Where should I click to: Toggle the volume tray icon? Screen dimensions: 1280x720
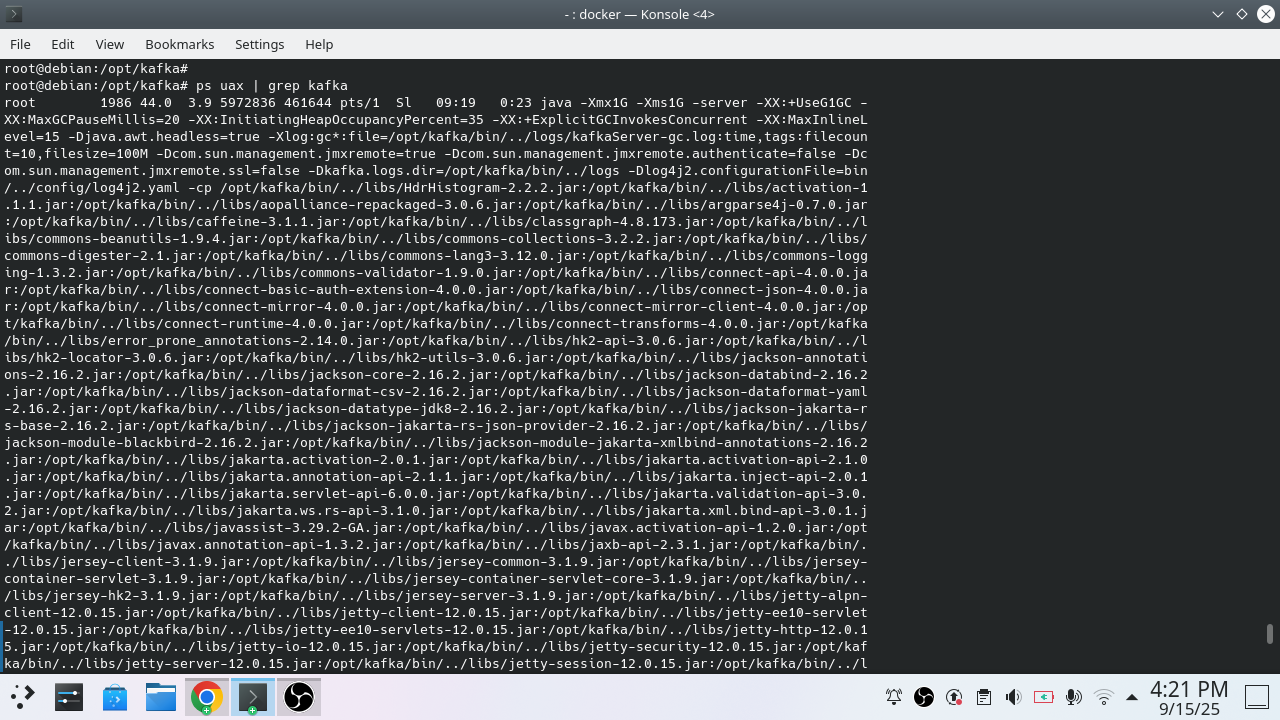(1014, 697)
